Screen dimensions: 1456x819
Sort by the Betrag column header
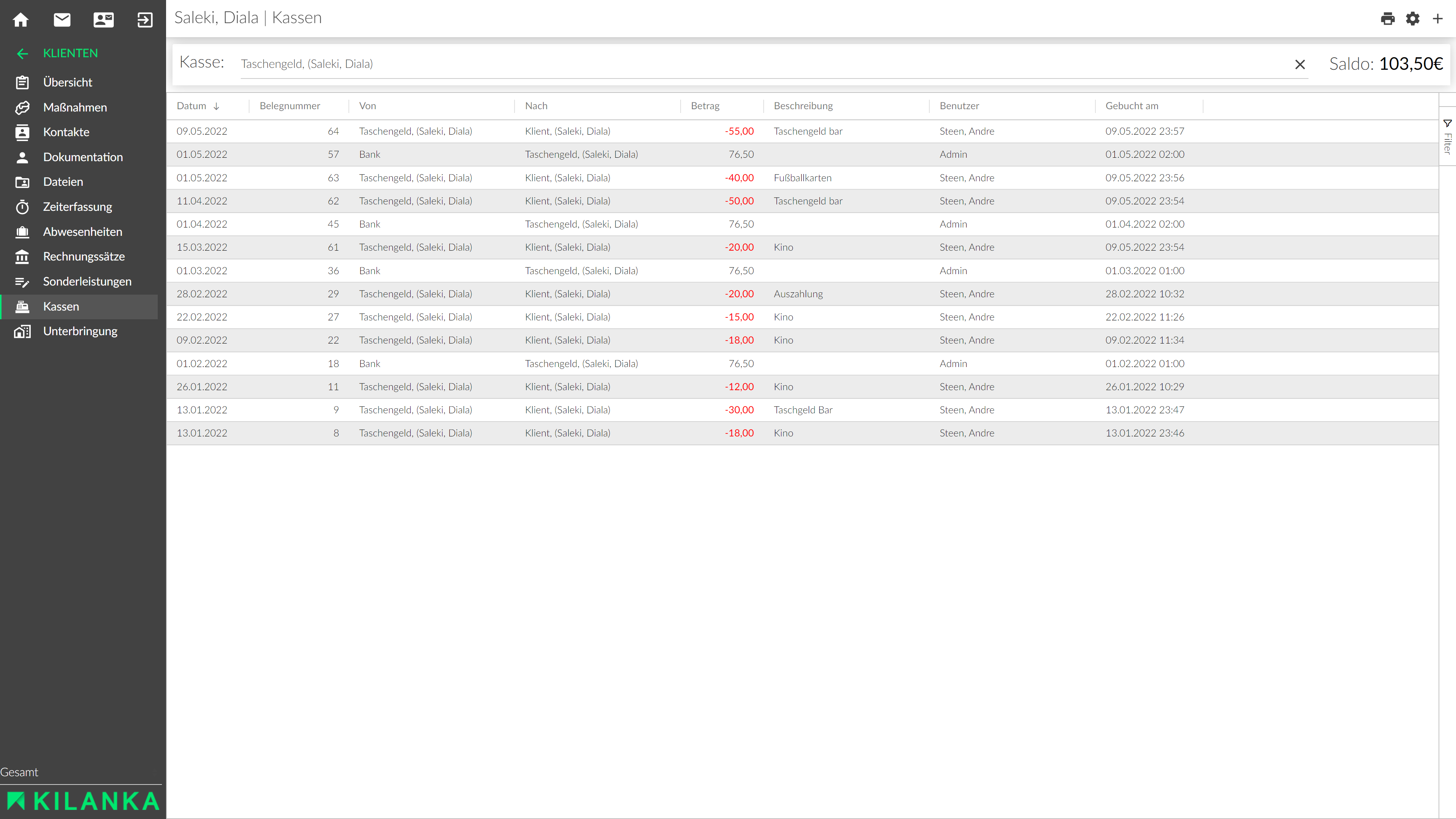[705, 106]
